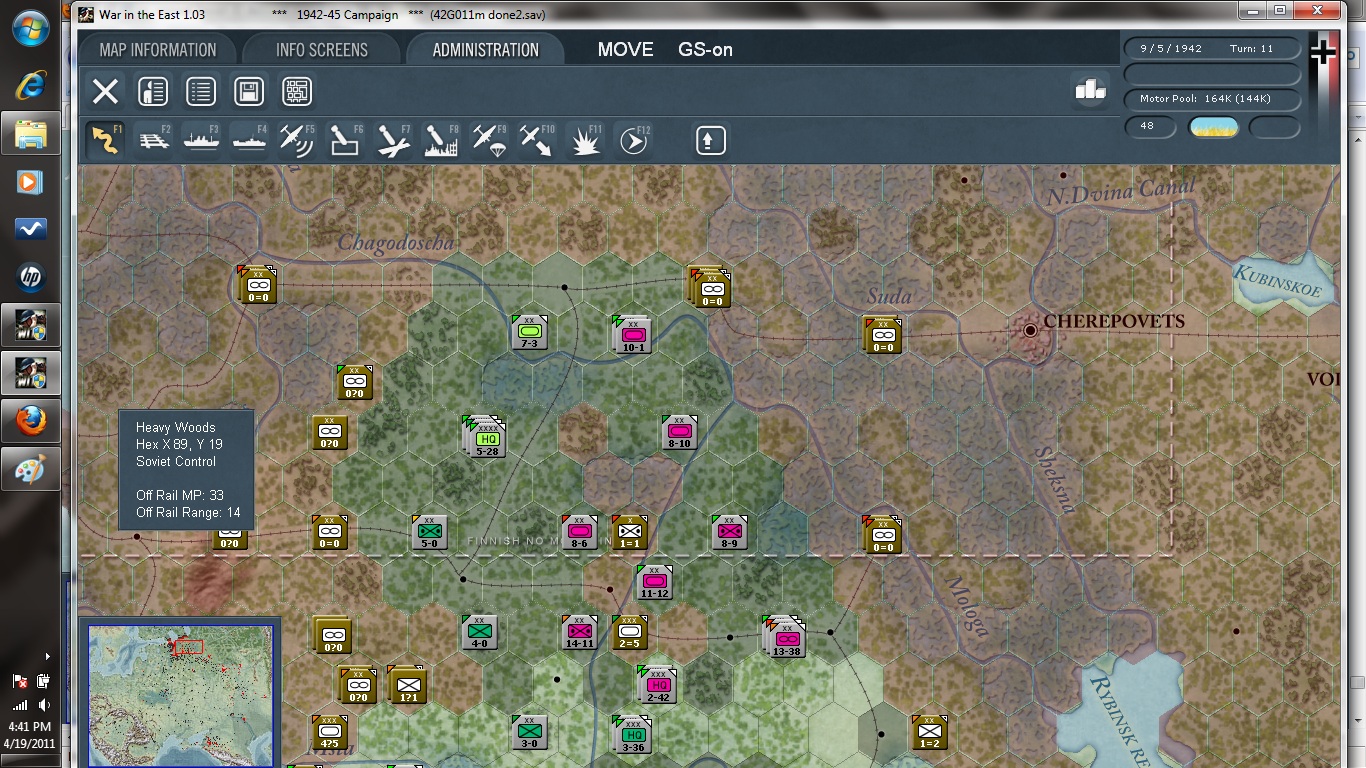Click the grid-pattern icon next to save

pyautogui.click(x=297, y=92)
